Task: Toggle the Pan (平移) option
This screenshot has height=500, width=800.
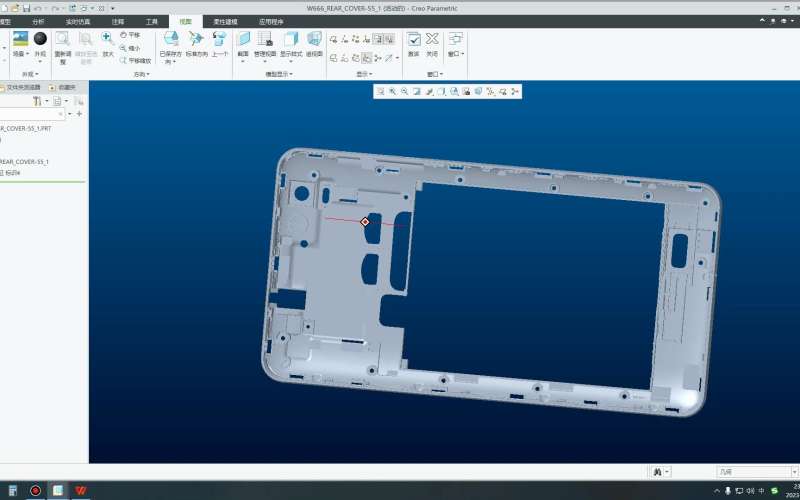Action: tap(129, 34)
